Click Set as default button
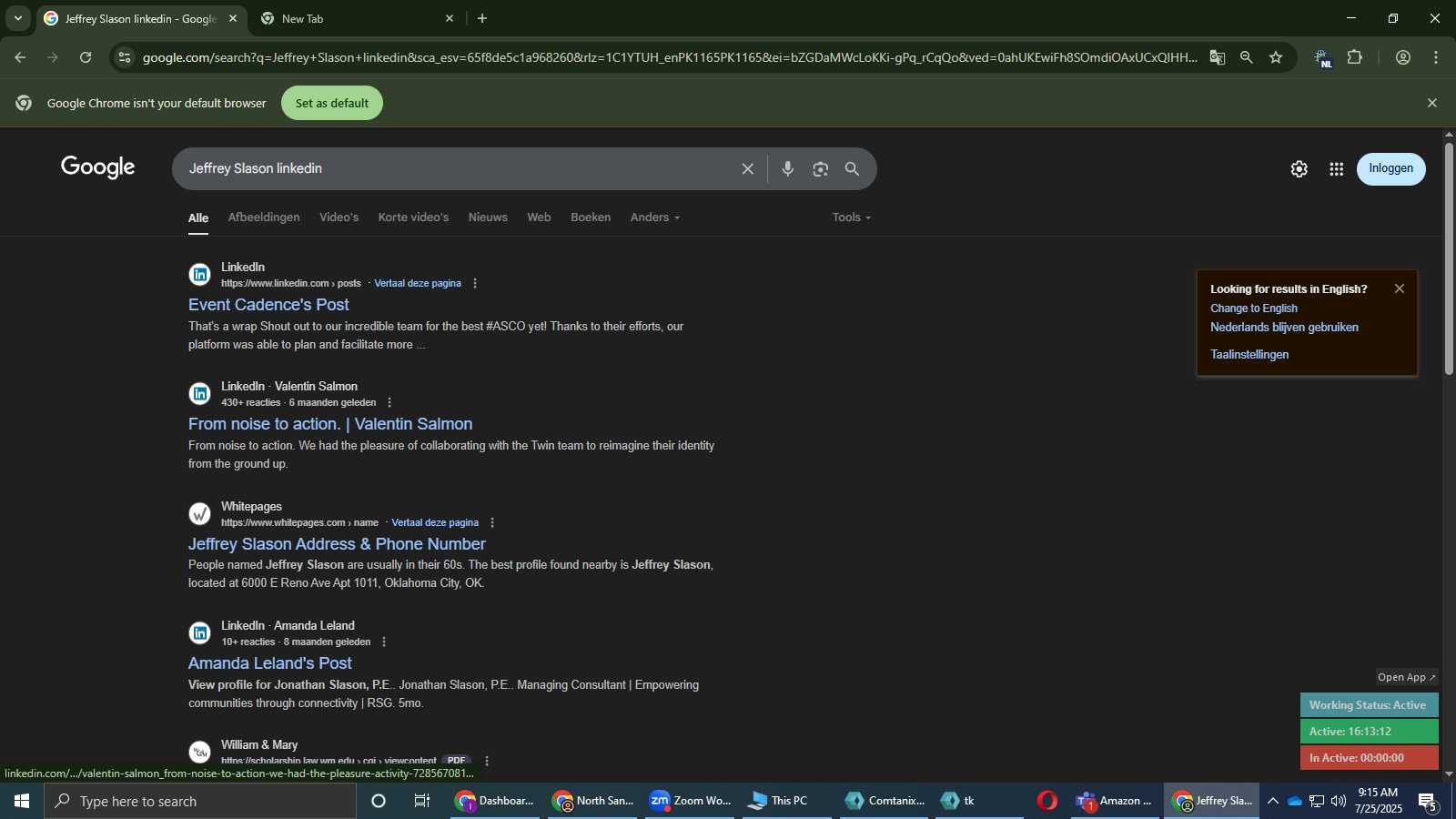Screen dimensions: 1456x819 [x=332, y=103]
